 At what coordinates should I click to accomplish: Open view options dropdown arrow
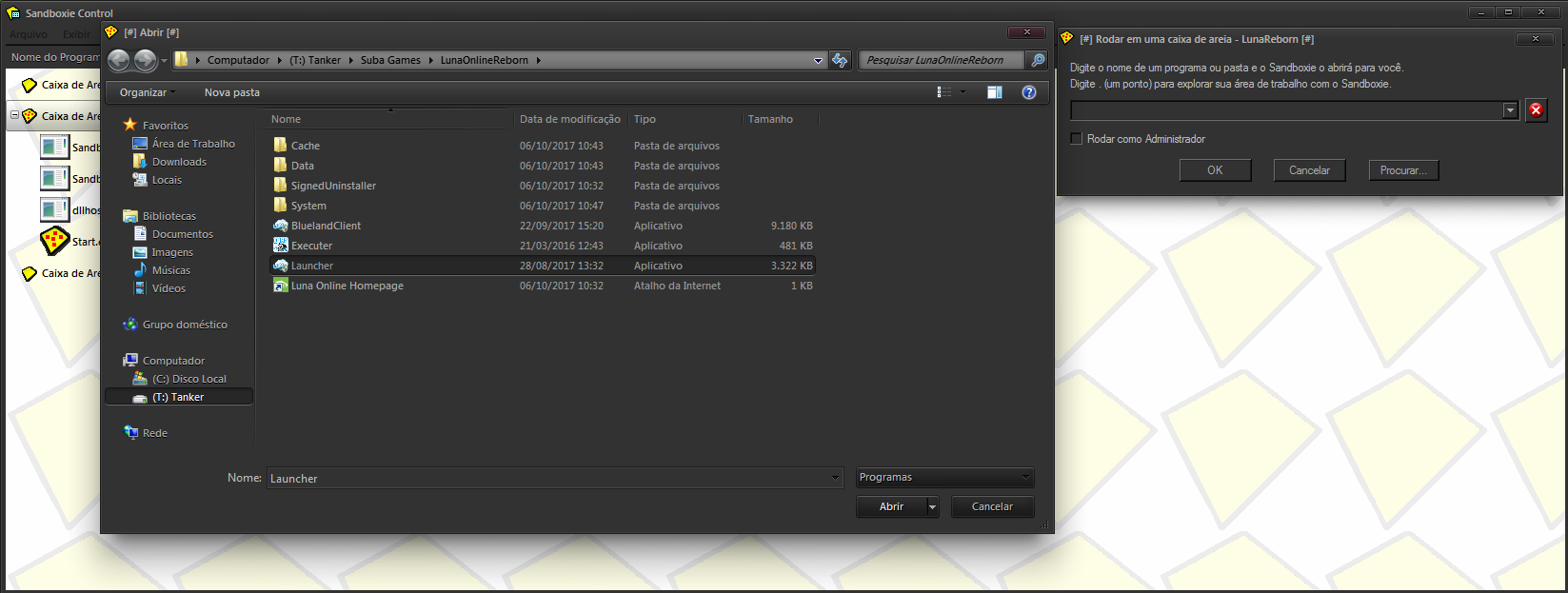963,92
